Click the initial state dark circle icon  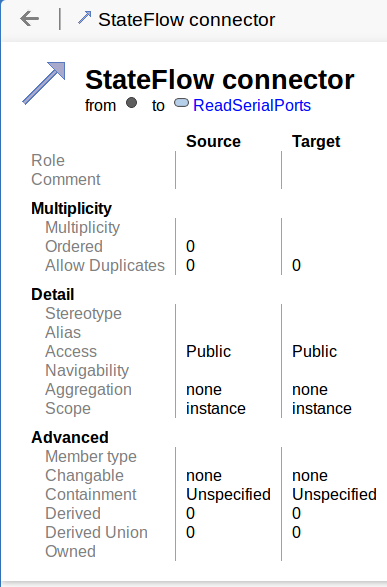point(131,103)
